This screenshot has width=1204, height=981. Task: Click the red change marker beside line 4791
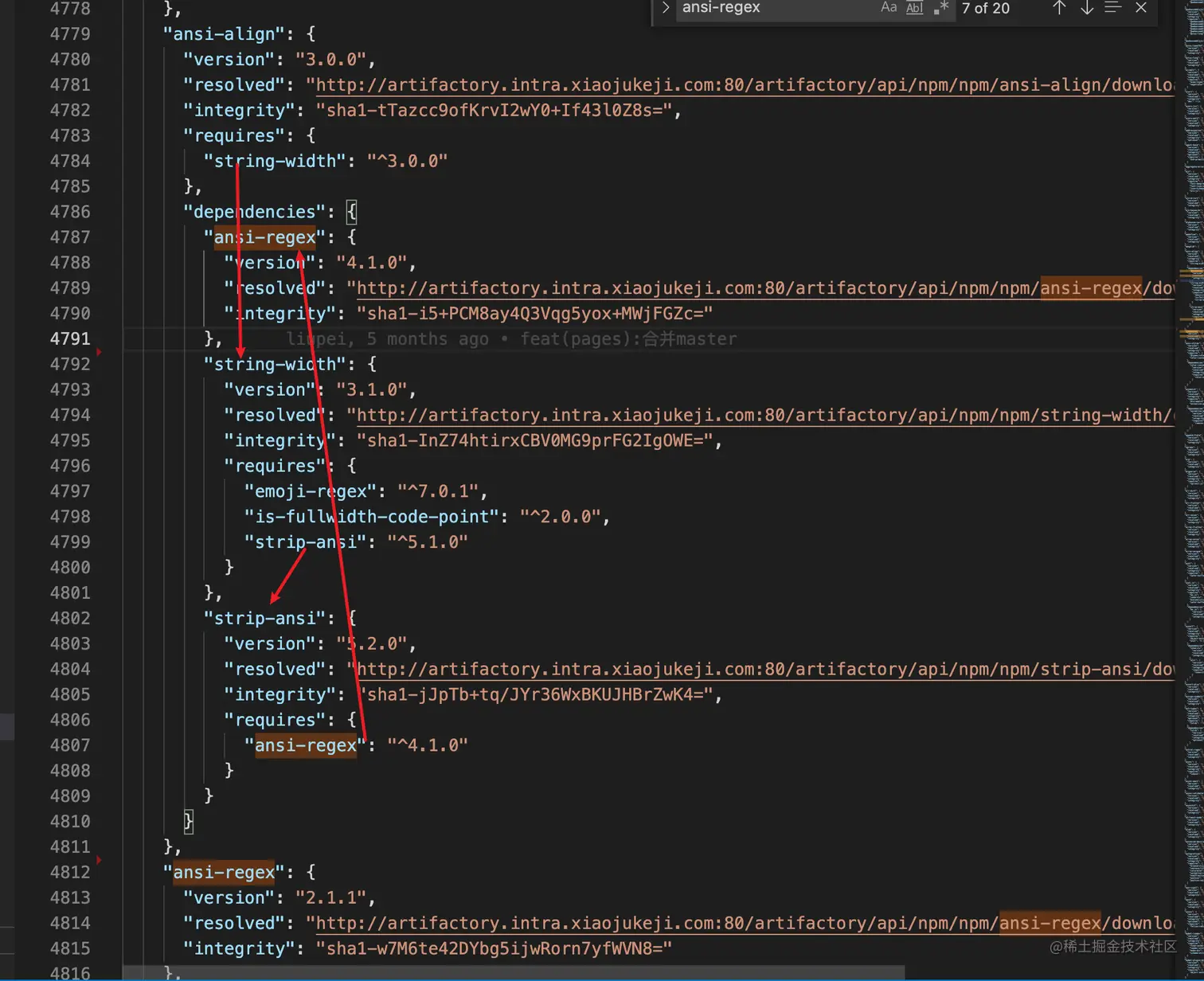pos(99,350)
